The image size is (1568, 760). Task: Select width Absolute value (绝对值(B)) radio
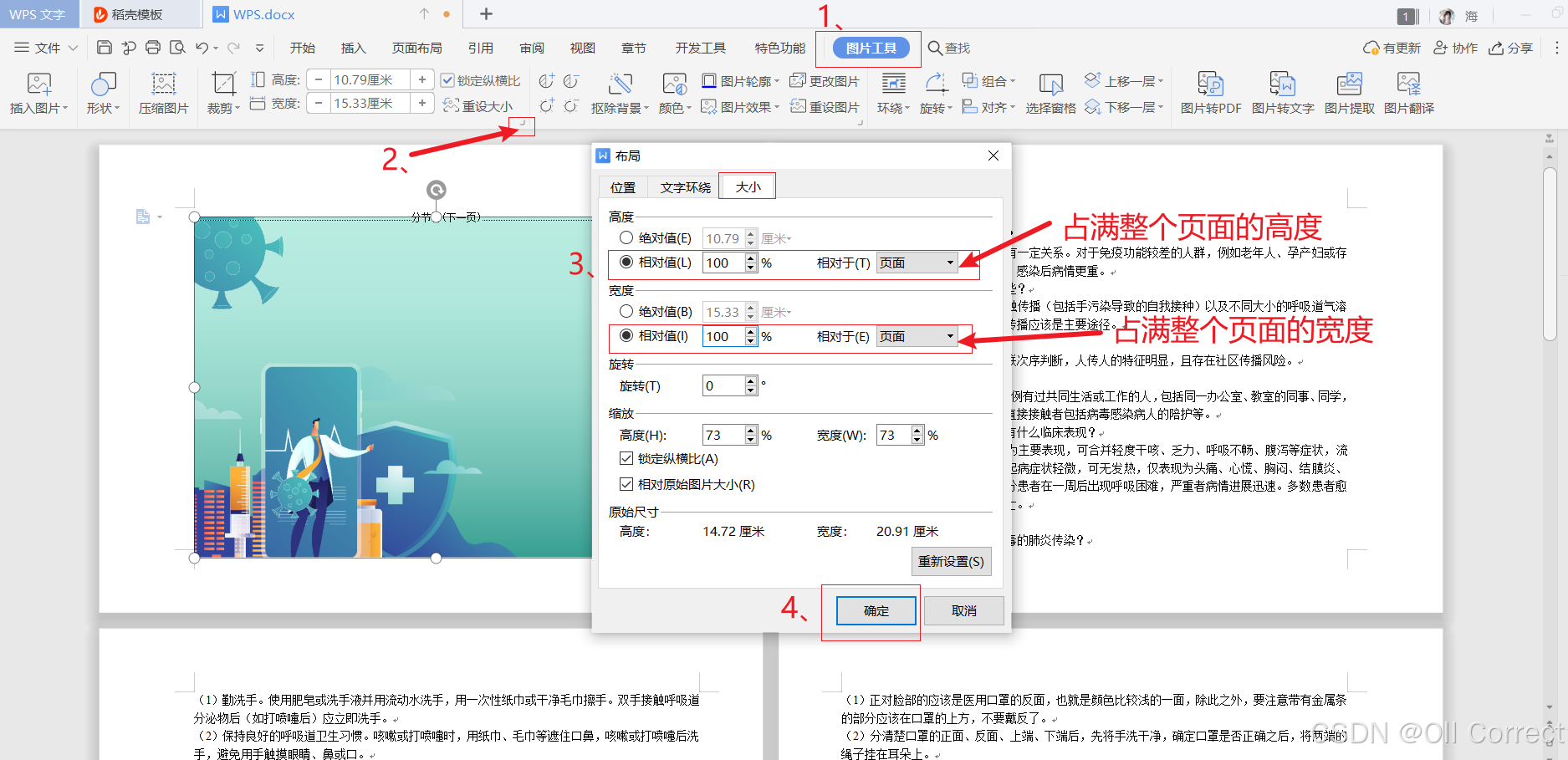coord(626,311)
